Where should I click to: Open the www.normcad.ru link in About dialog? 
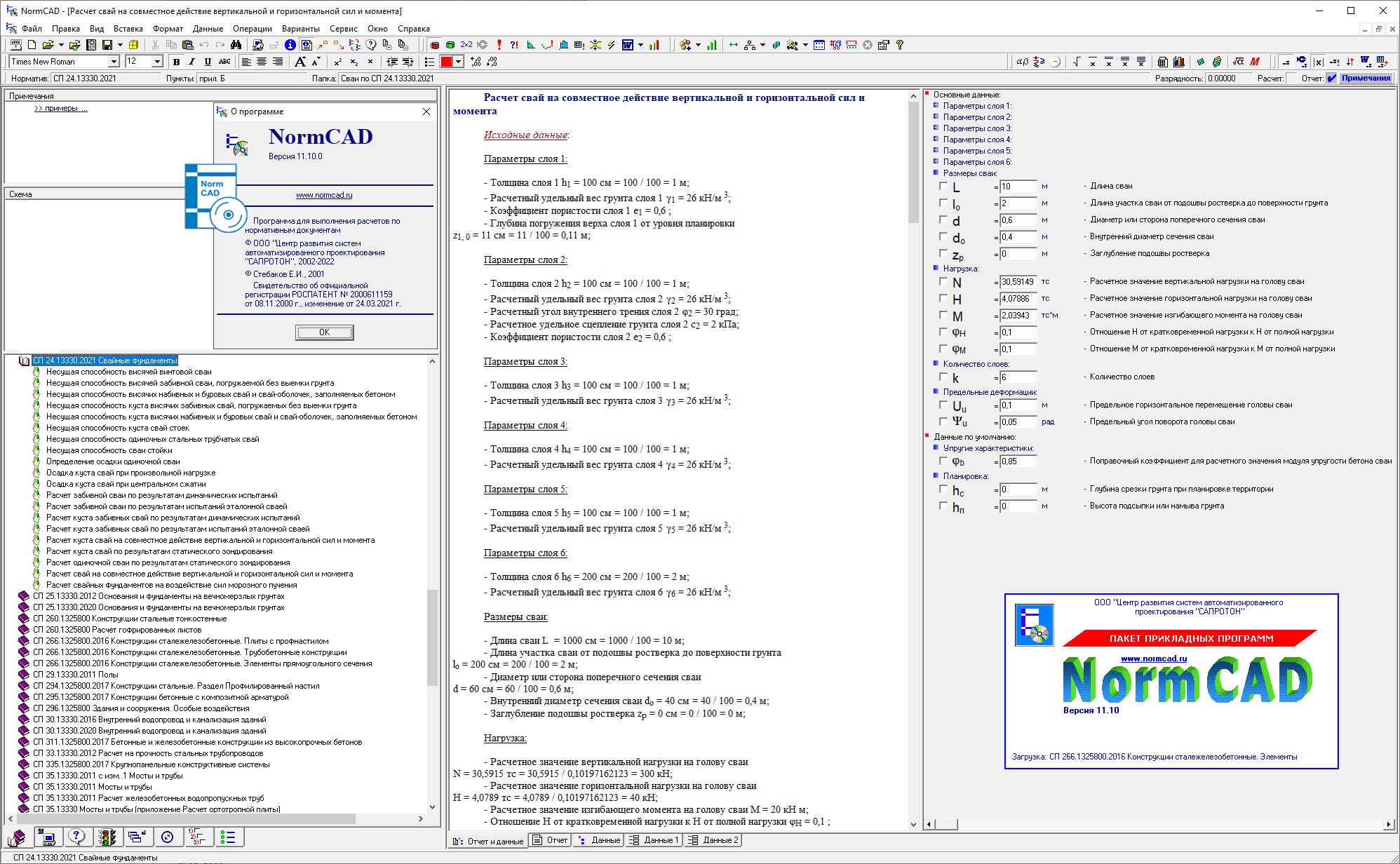[x=324, y=196]
